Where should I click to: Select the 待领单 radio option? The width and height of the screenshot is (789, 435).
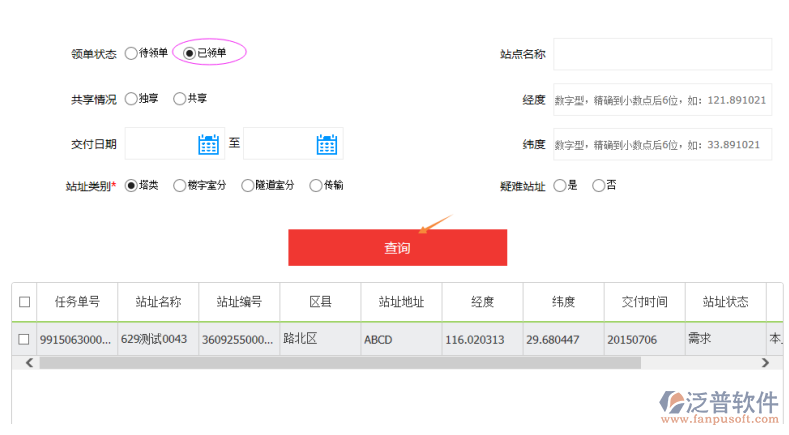131,53
